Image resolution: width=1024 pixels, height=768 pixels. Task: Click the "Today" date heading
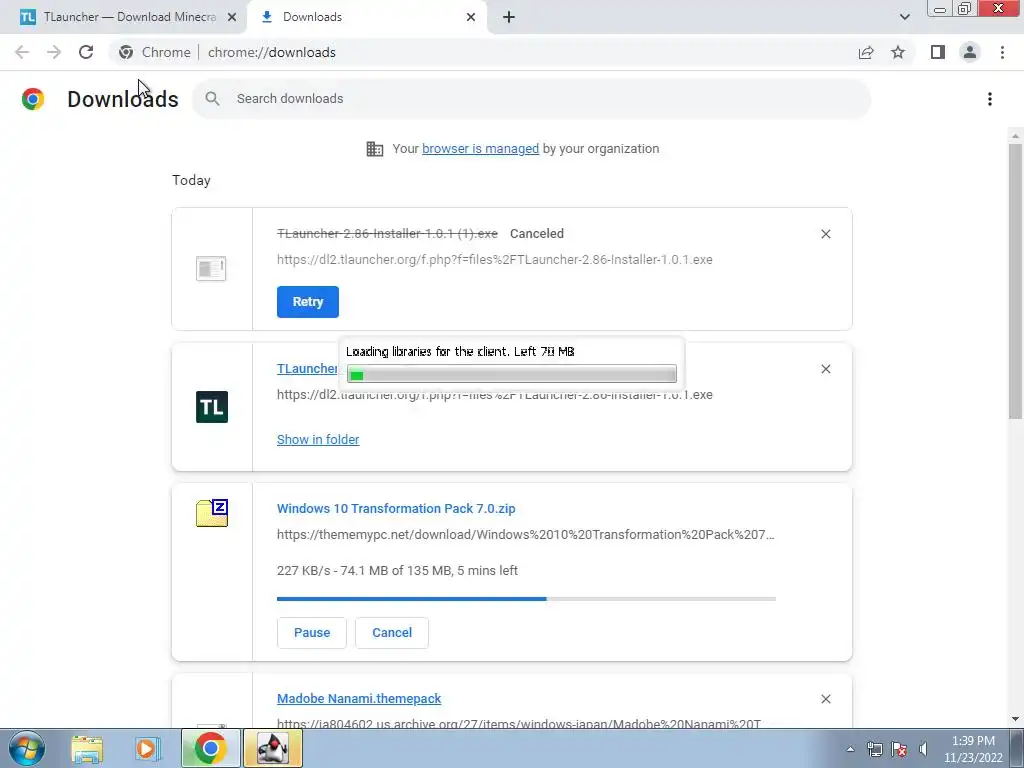tap(191, 180)
